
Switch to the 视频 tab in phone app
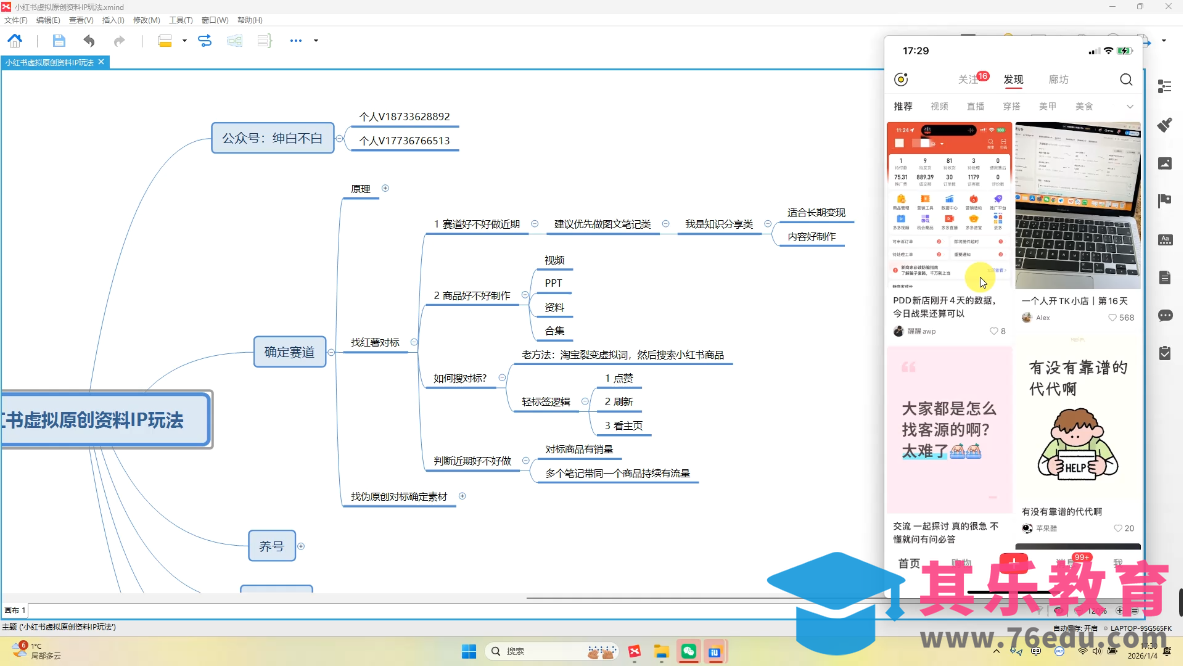coord(939,106)
